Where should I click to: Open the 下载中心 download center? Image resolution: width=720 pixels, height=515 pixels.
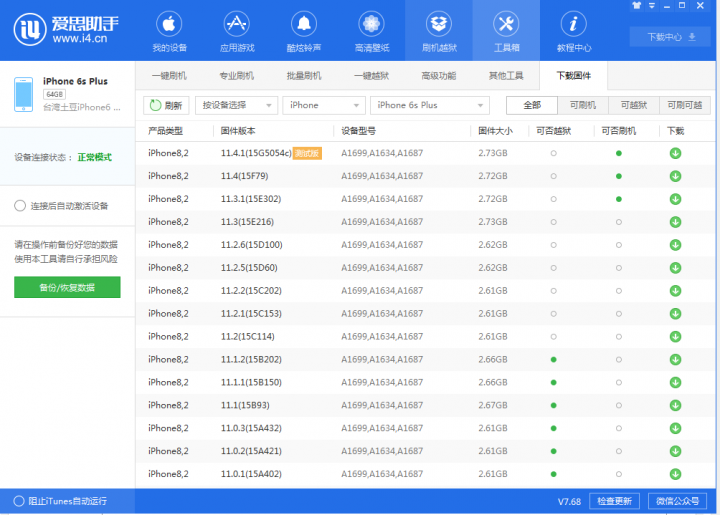[x=671, y=37]
